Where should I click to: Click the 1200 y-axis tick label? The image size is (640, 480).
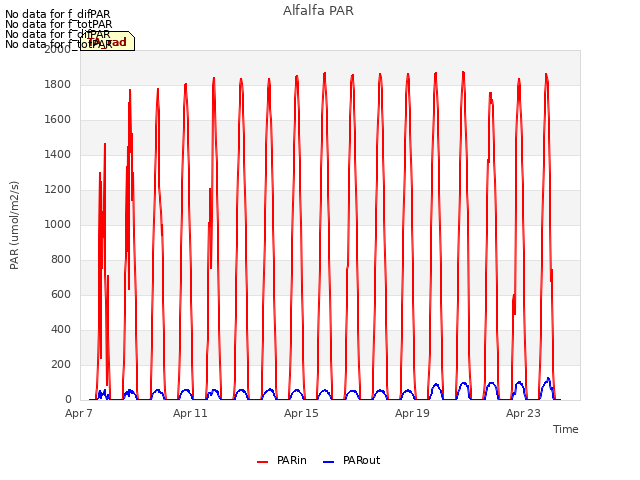click(58, 189)
